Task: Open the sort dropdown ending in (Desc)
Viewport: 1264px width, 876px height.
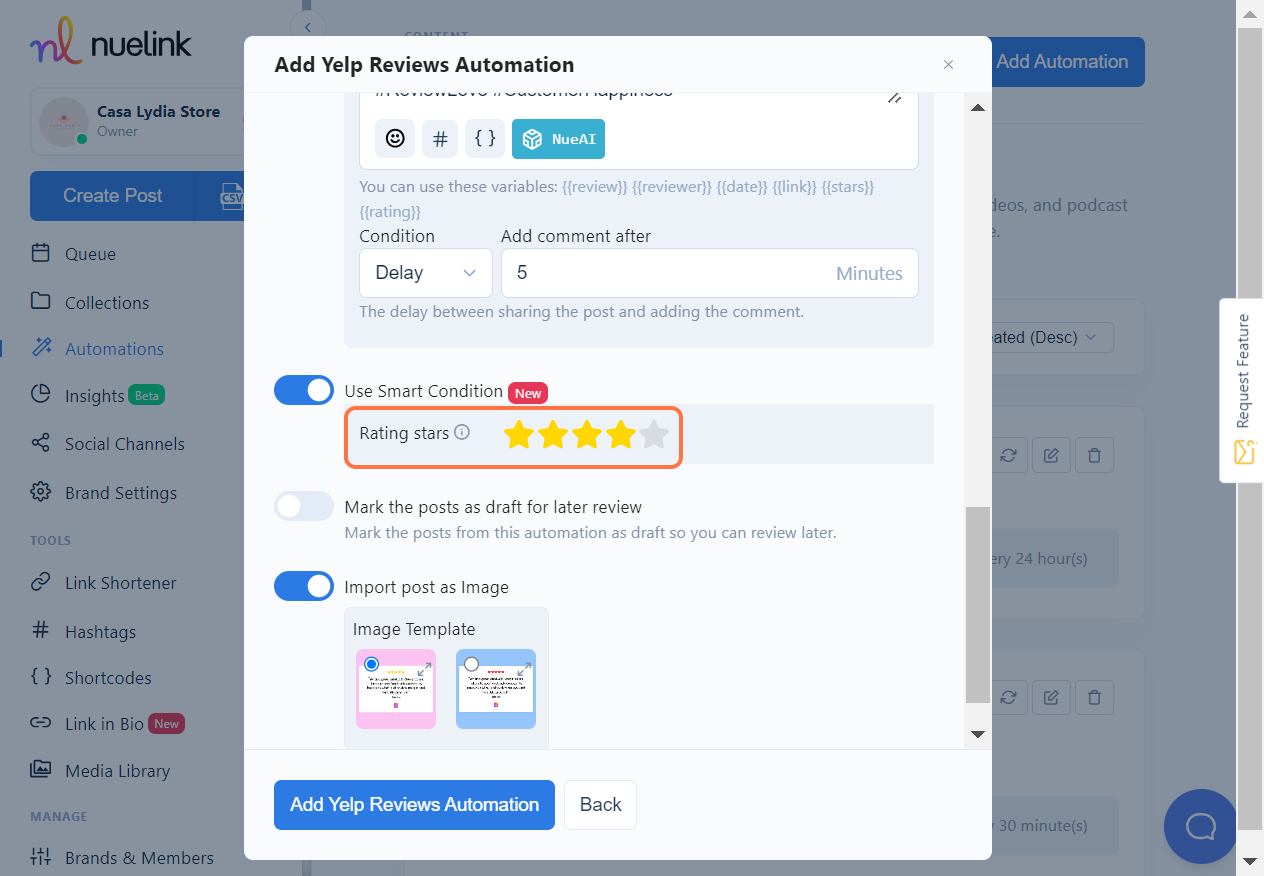Action: tap(1050, 338)
